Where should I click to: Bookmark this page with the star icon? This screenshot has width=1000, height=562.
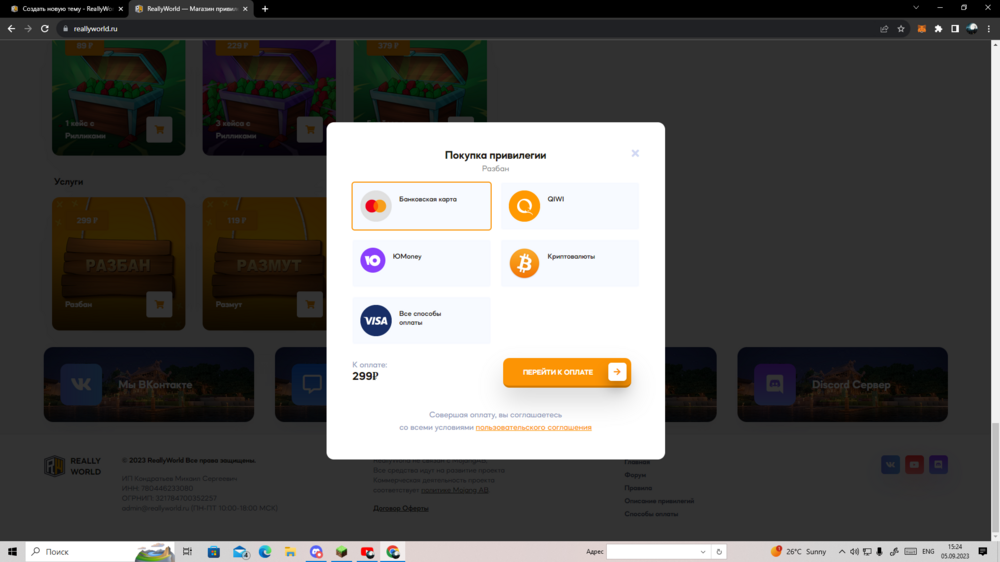click(x=901, y=29)
